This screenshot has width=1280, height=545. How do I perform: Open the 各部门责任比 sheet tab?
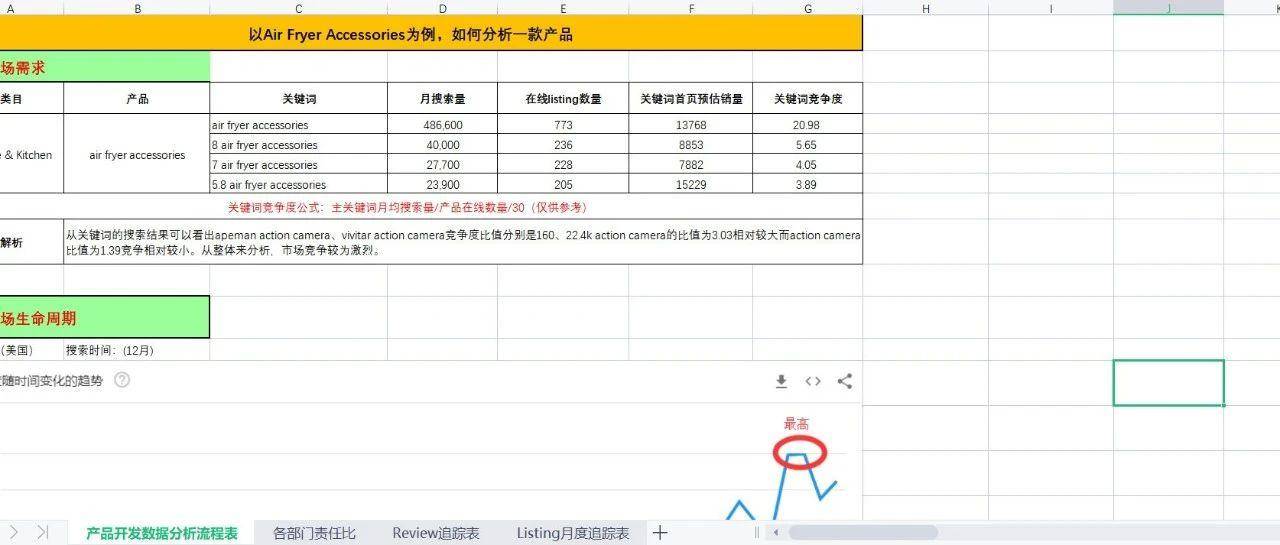[x=314, y=533]
